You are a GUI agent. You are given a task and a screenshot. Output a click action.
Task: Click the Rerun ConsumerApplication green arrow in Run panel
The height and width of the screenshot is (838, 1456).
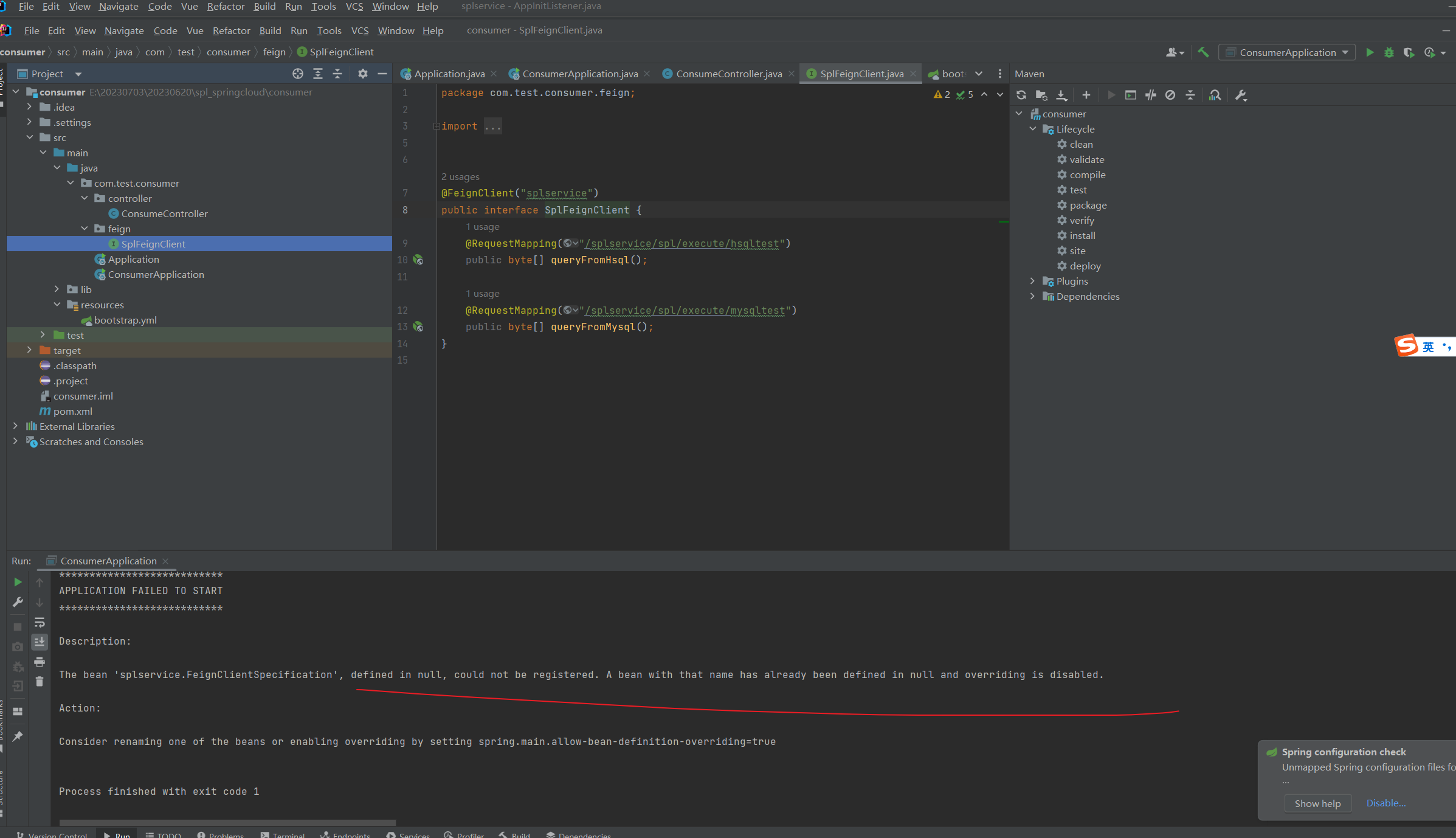pos(18,582)
